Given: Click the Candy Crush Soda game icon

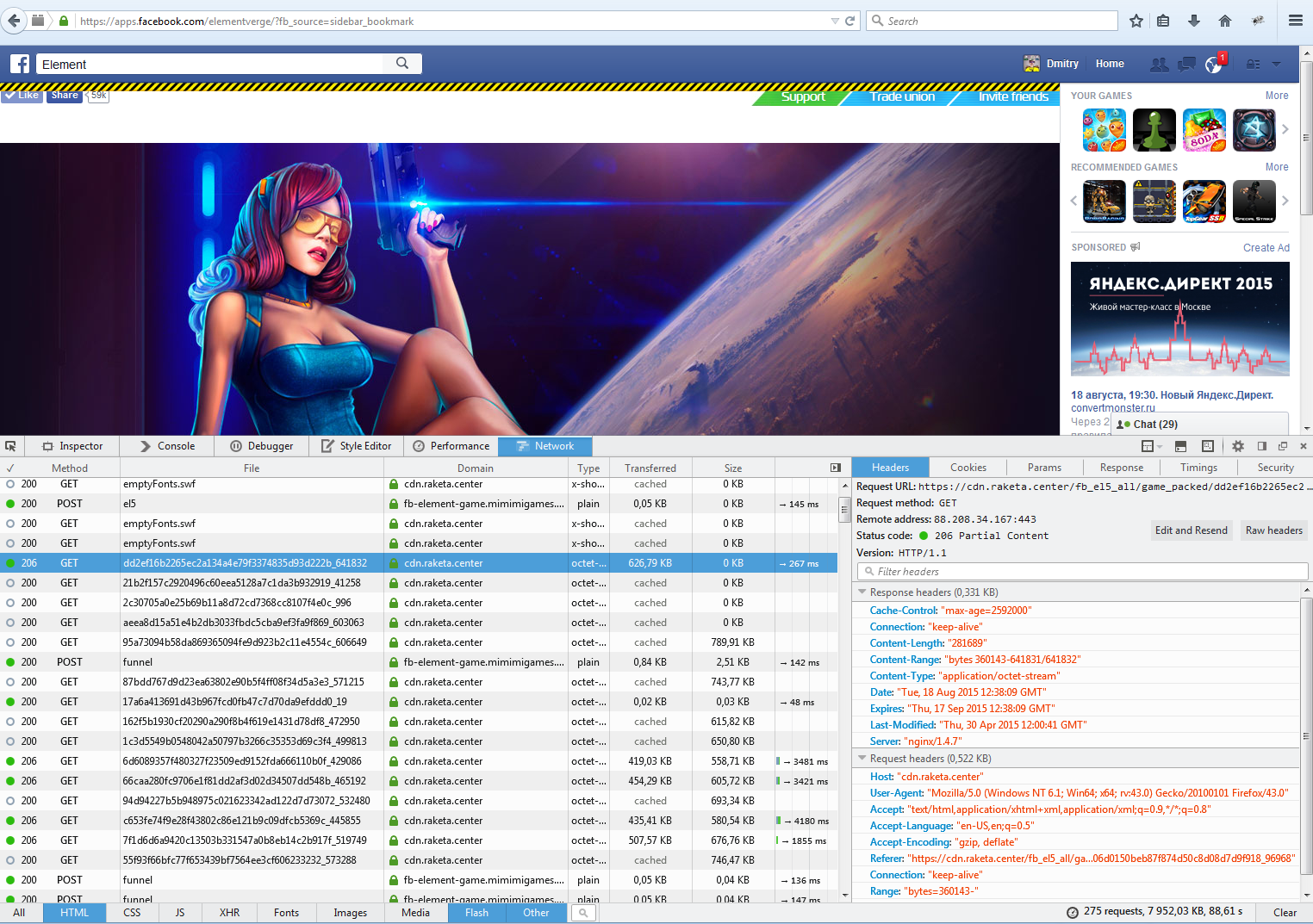Looking at the screenshot, I should (x=1204, y=130).
